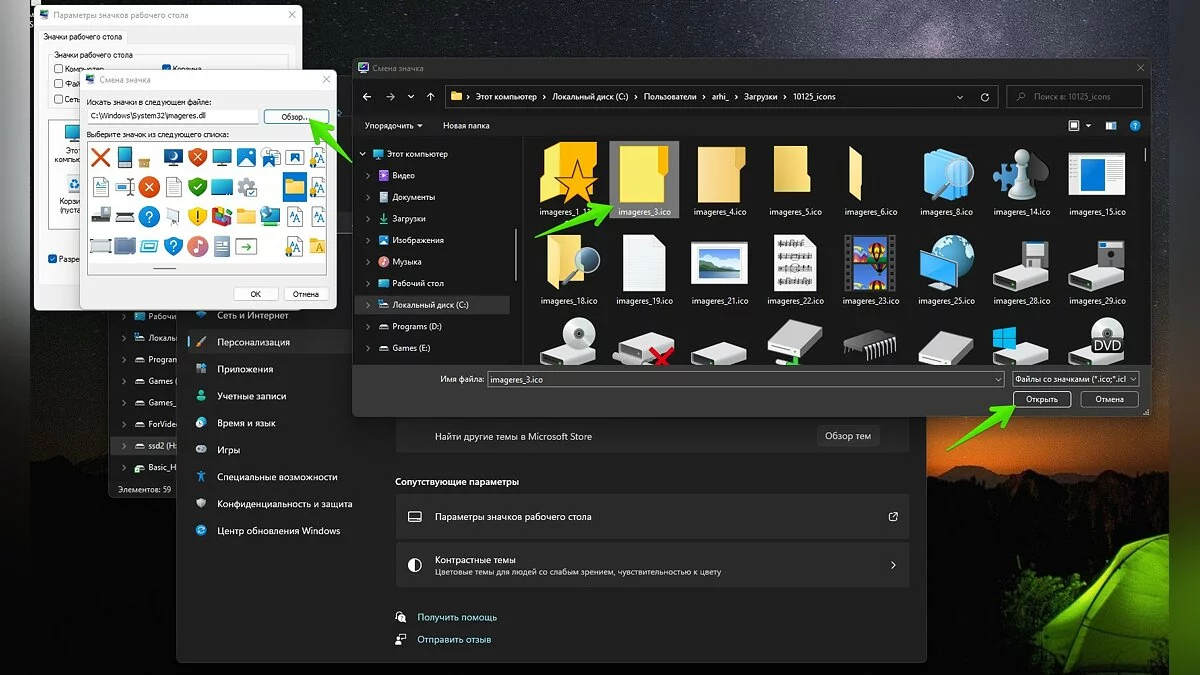The height and width of the screenshot is (675, 1200).
Task: Choose the green shield checkmark icon
Action: (198, 186)
